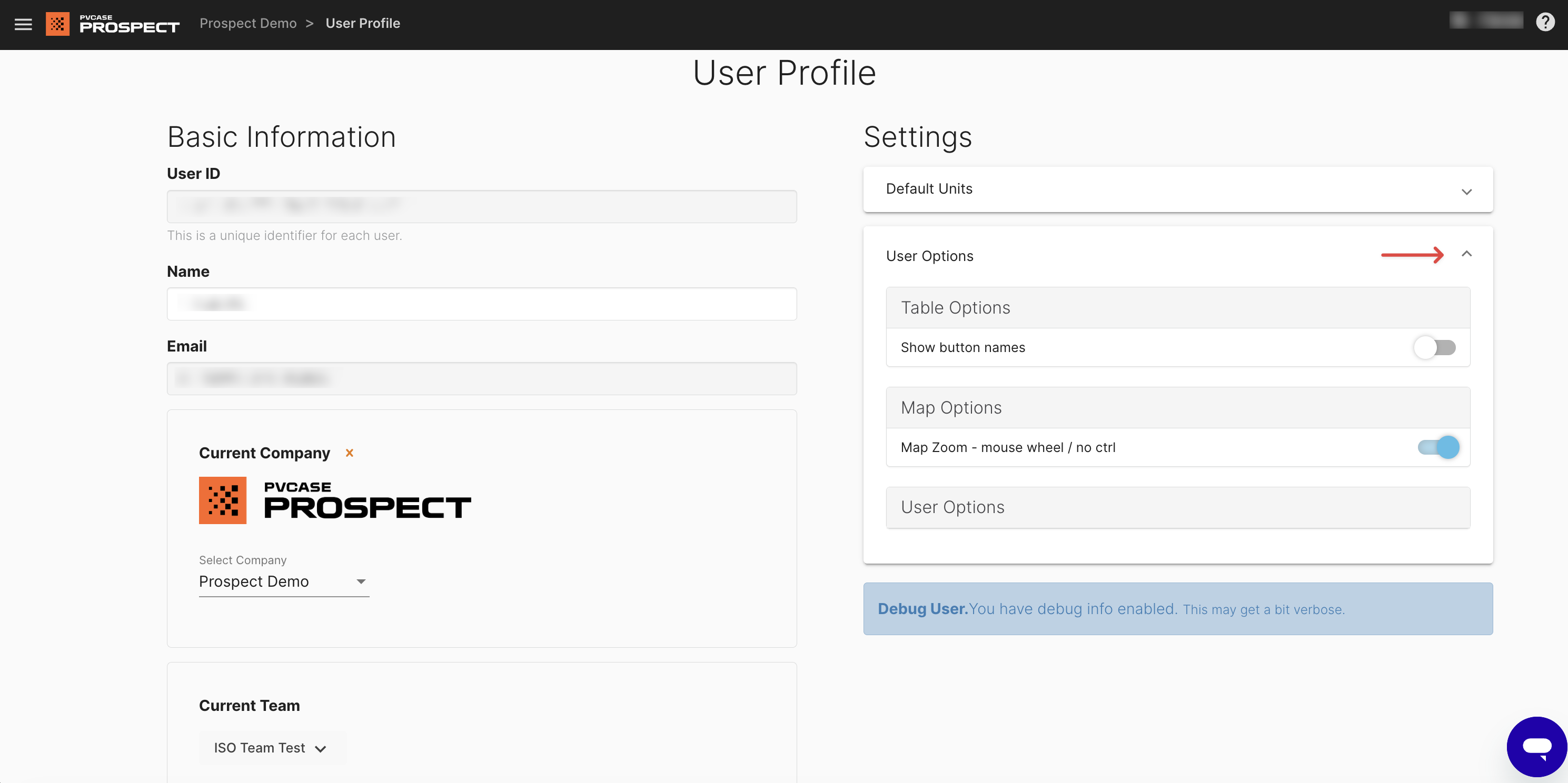Viewport: 1568px width, 783px height.
Task: Collapse the User Options panel chevron
Action: (x=1466, y=254)
